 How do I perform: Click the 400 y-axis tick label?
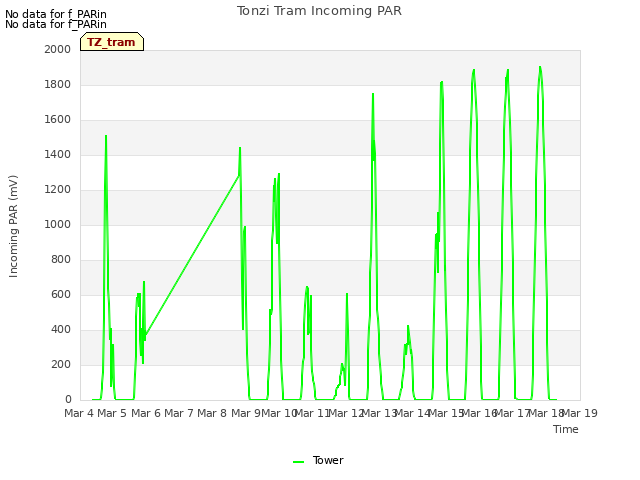point(61,330)
